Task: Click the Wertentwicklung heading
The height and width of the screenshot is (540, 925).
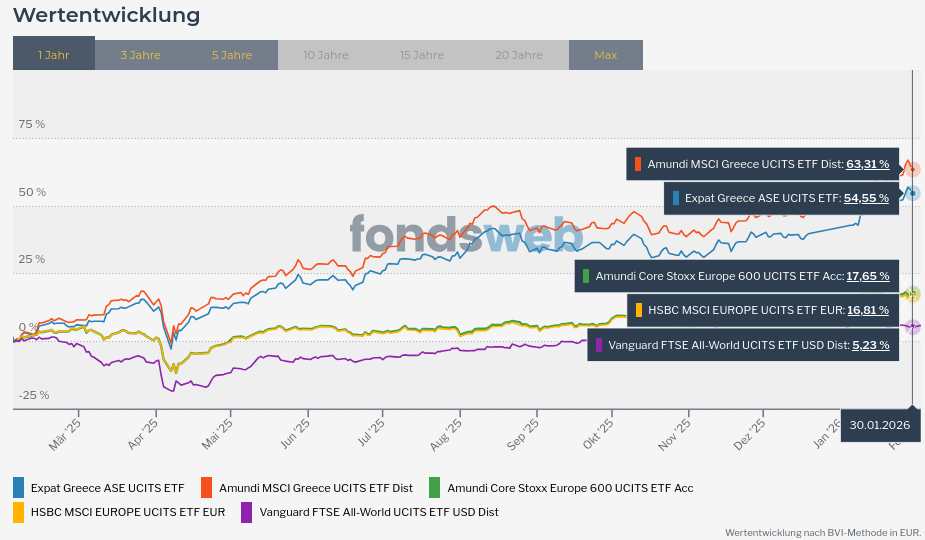Action: pyautogui.click(x=107, y=15)
